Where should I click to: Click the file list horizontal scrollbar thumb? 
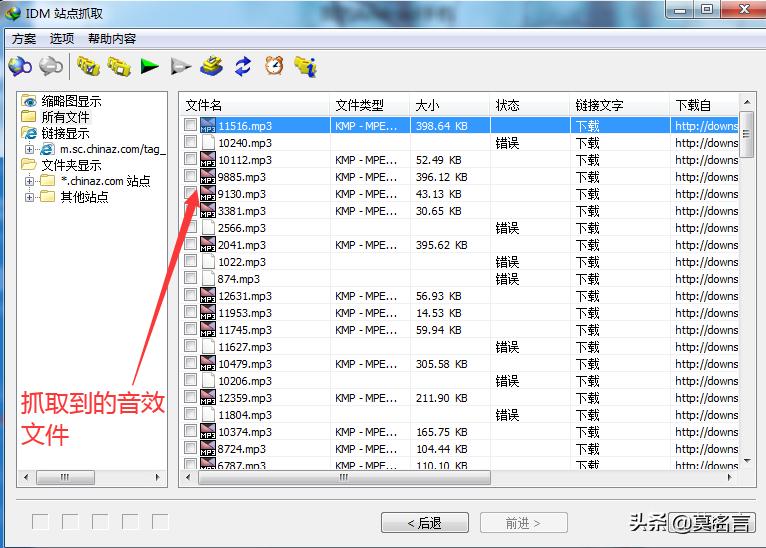tap(344, 477)
